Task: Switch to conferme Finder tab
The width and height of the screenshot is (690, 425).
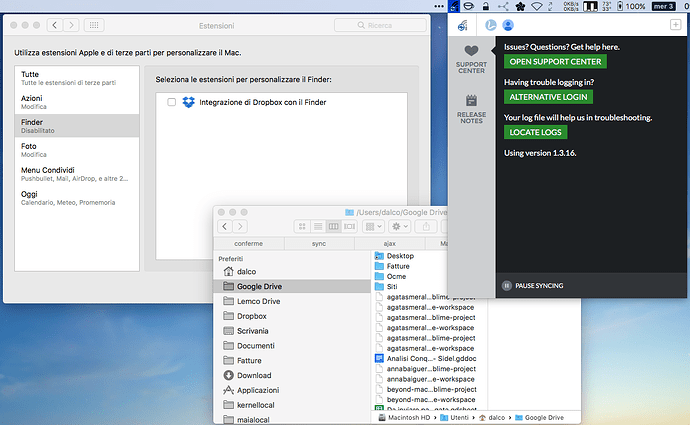Action: [x=249, y=243]
